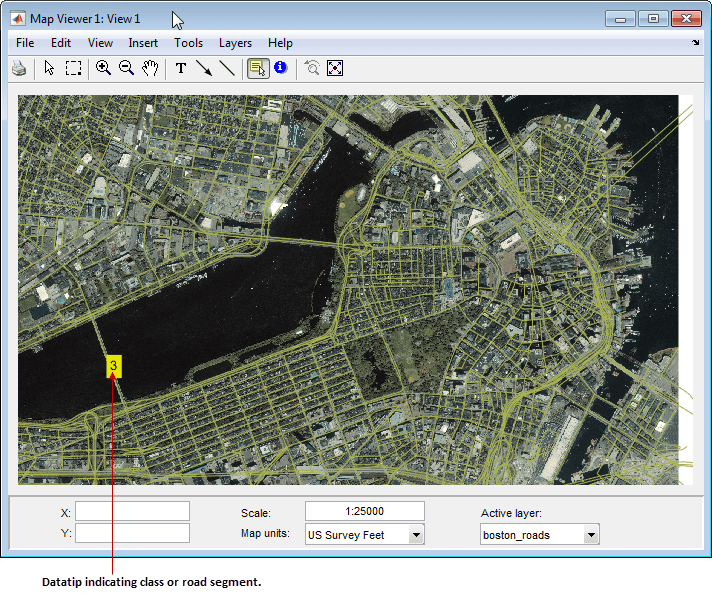Open the Tools menu

click(188, 43)
